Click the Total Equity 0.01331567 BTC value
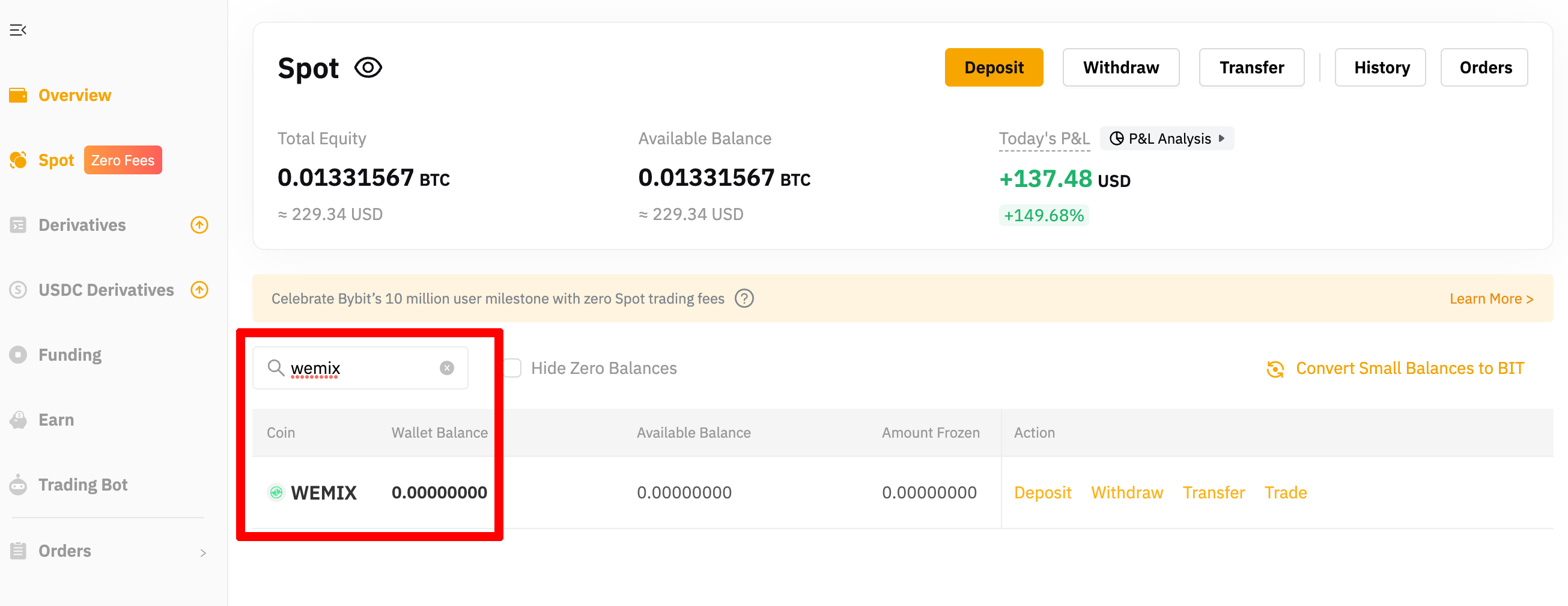The height and width of the screenshot is (606, 1568). [x=363, y=178]
